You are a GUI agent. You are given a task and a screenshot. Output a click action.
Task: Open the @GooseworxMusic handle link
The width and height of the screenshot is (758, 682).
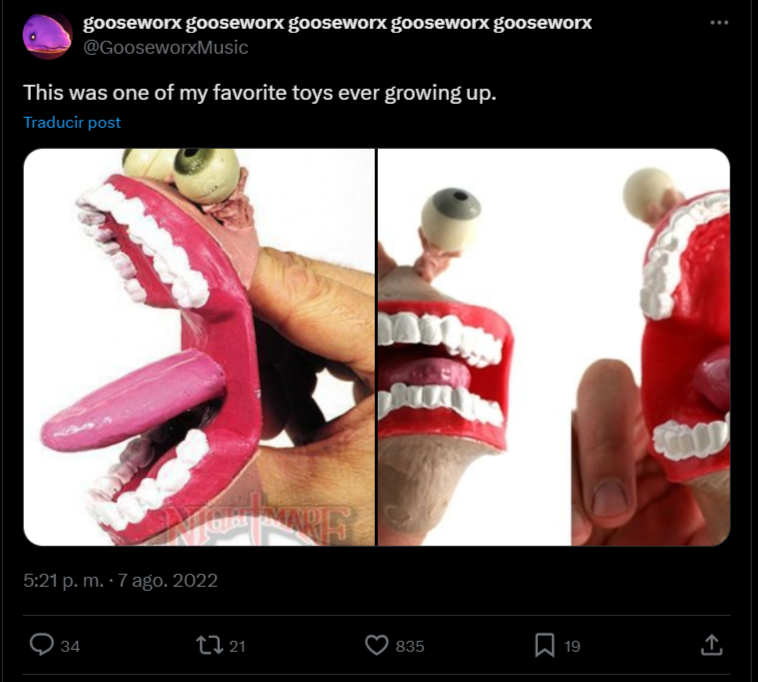point(166,47)
